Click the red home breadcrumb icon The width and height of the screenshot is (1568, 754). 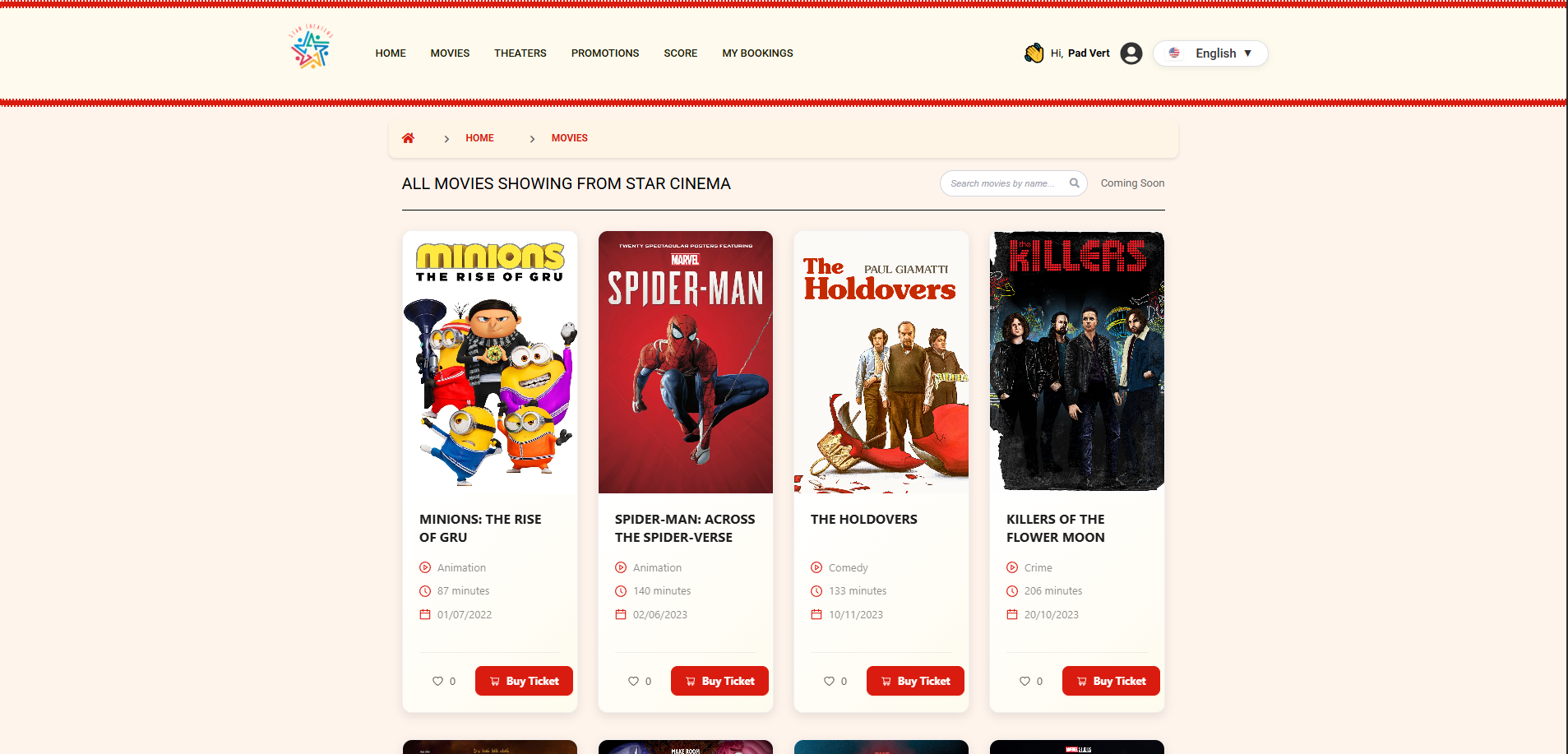[408, 138]
